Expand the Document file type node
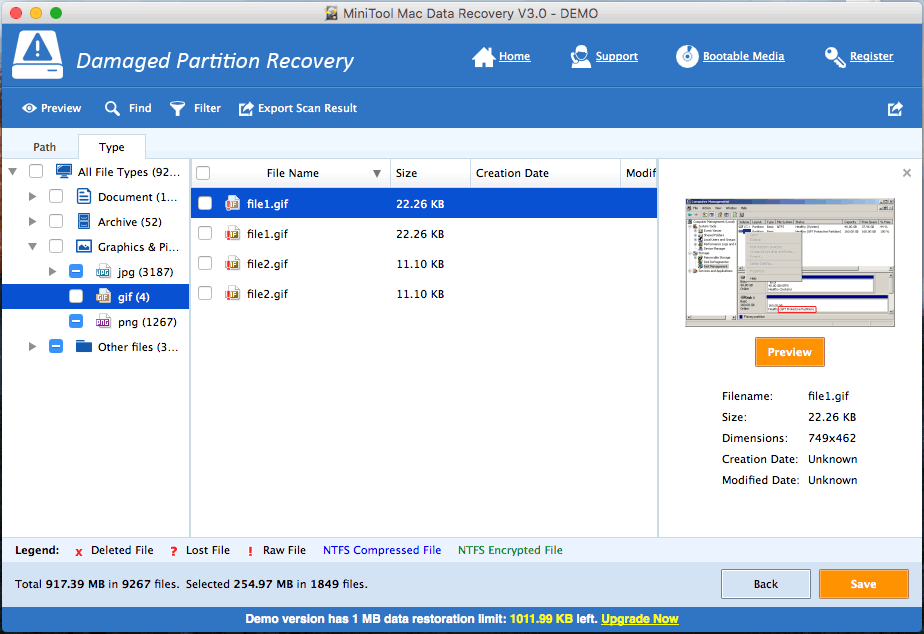This screenshot has width=924, height=634. (33, 197)
